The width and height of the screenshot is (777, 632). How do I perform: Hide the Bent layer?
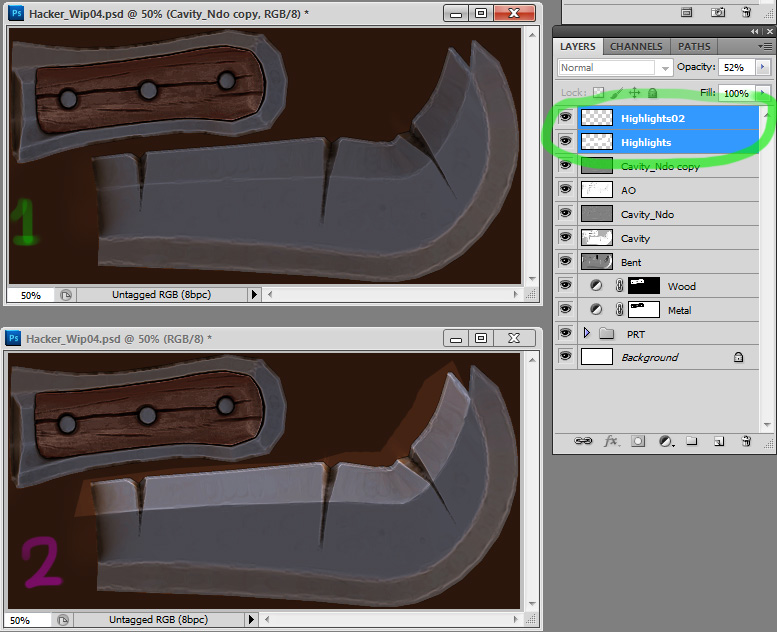click(x=565, y=260)
